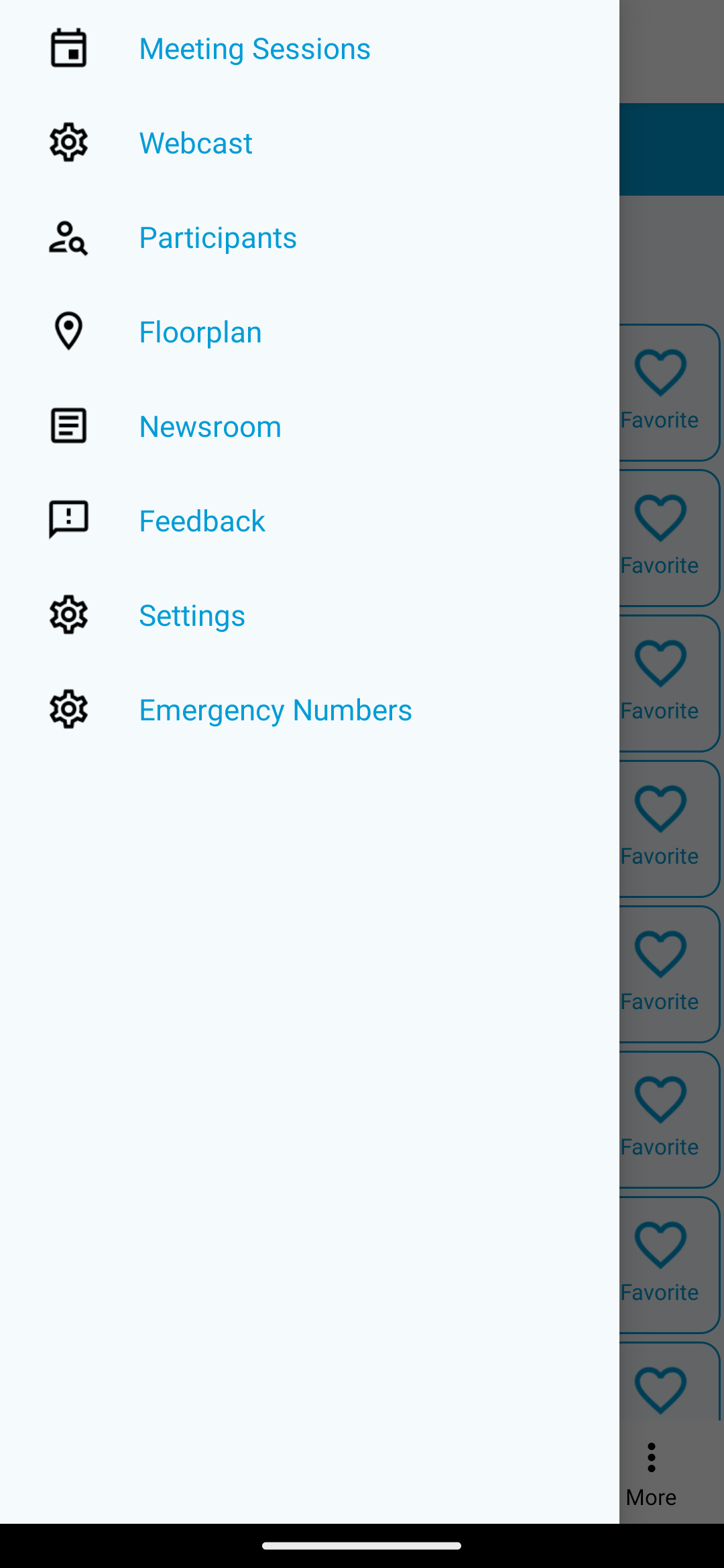Image resolution: width=724 pixels, height=1568 pixels.
Task: Tap the Settings gear icon
Action: tap(68, 615)
